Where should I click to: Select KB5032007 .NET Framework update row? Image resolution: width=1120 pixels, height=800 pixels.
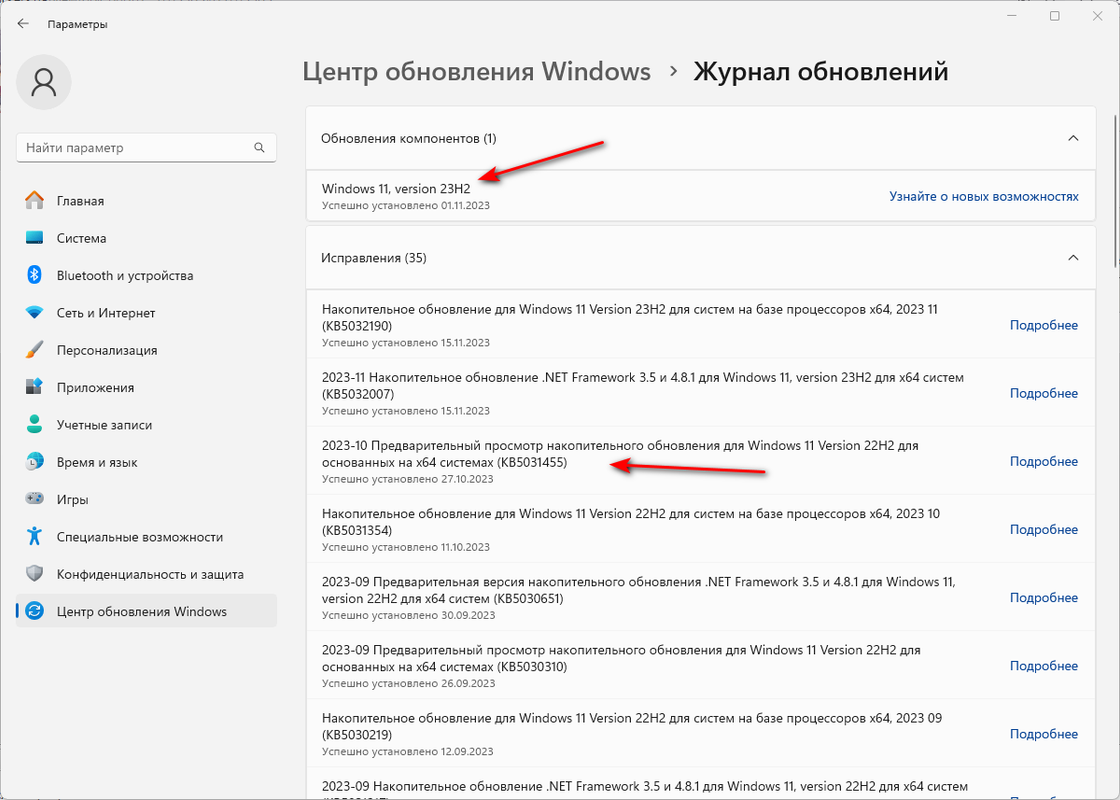[701, 393]
